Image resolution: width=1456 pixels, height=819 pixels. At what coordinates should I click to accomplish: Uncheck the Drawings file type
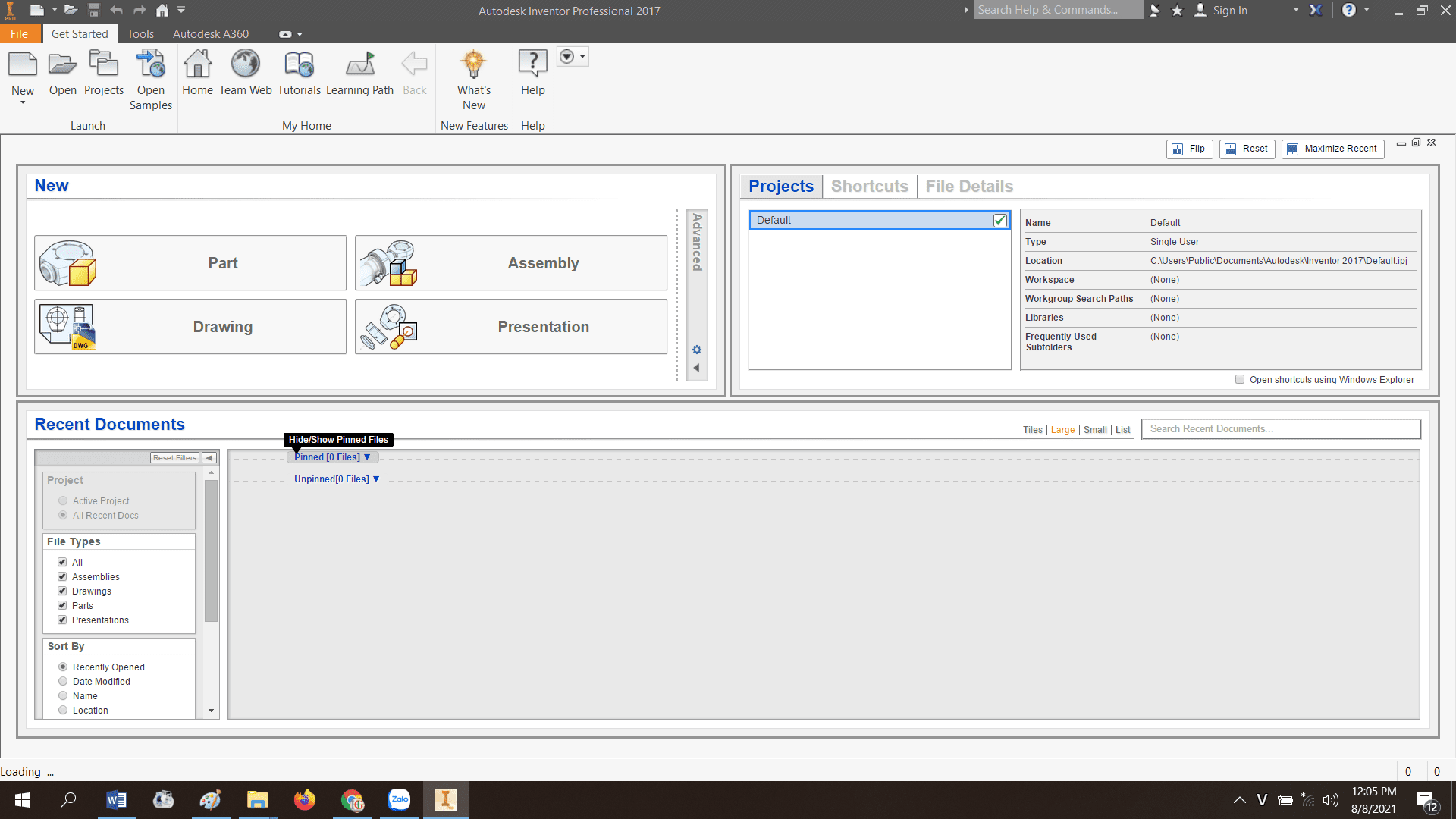tap(62, 591)
